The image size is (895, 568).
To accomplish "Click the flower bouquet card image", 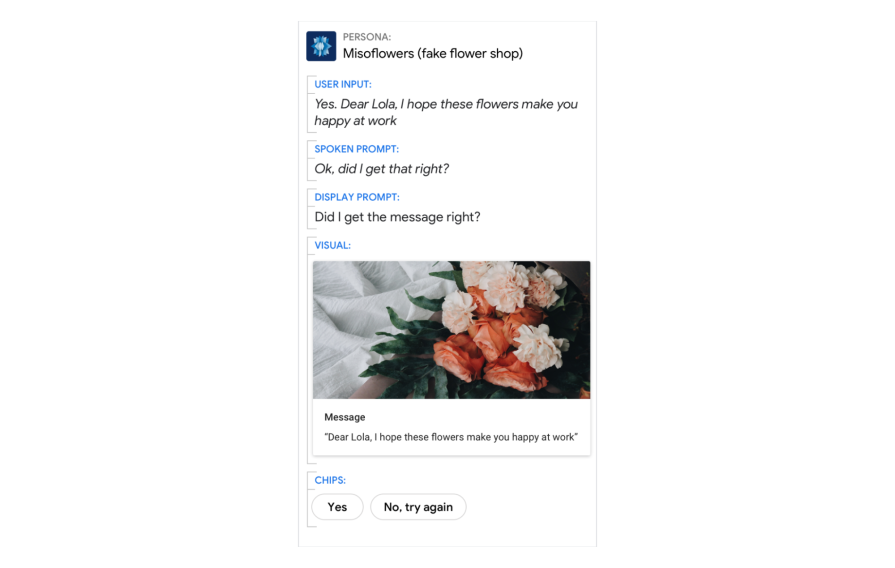I will coord(451,330).
